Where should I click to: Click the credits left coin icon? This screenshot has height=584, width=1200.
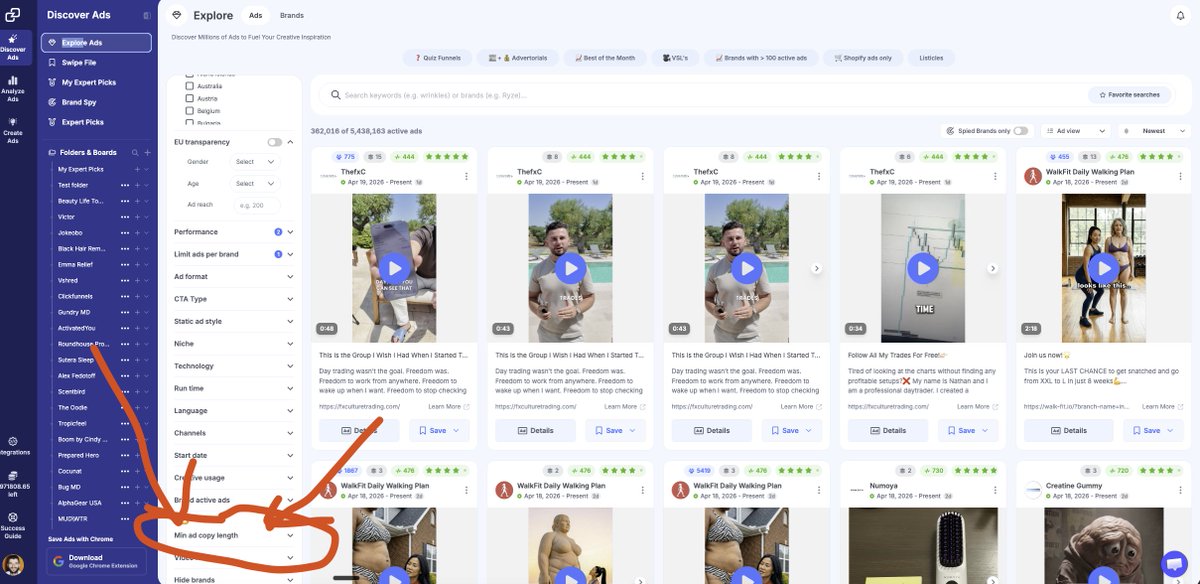[x=13, y=475]
